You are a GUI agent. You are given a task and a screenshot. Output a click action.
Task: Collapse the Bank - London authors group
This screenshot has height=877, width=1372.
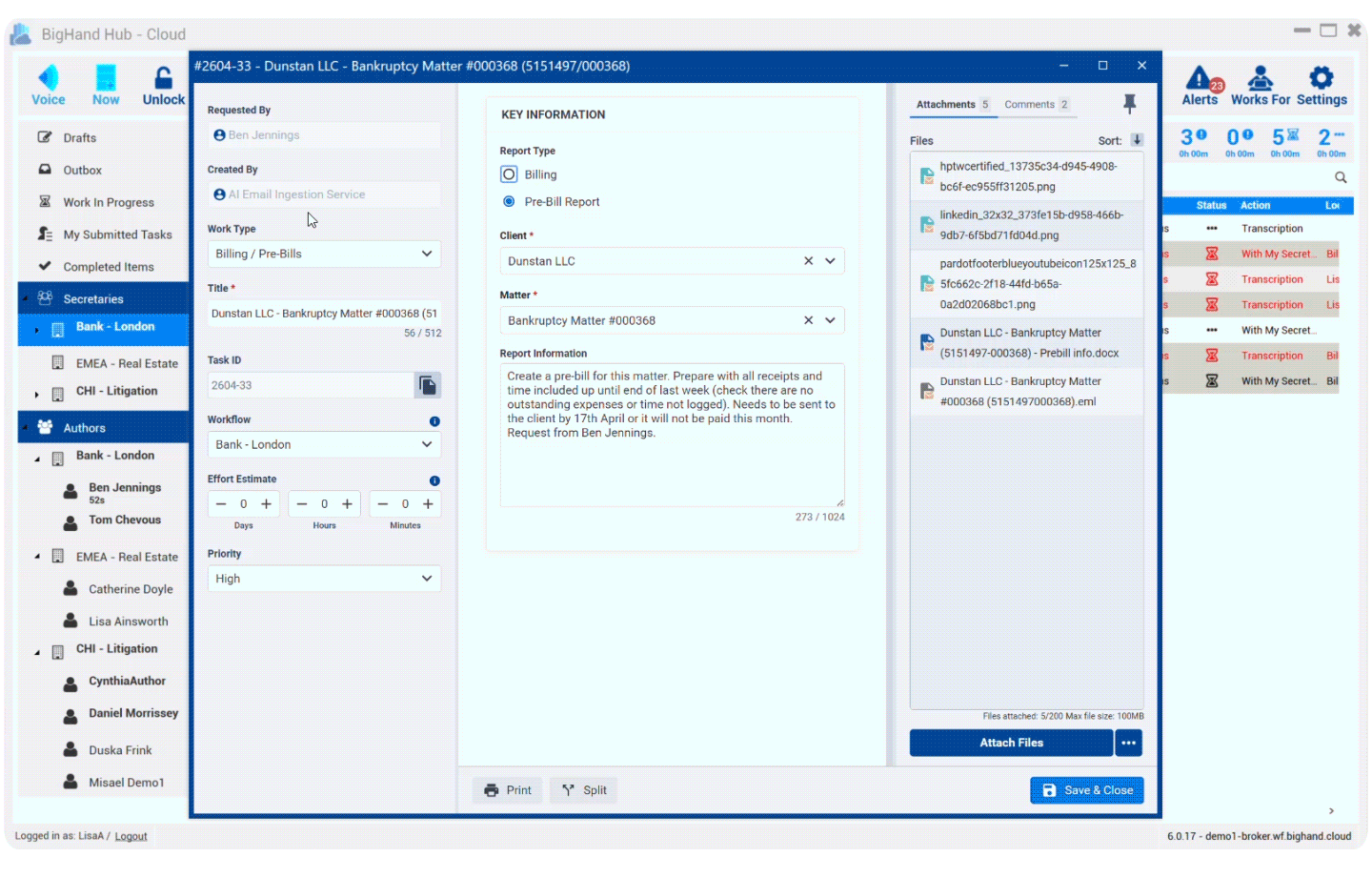click(37, 459)
